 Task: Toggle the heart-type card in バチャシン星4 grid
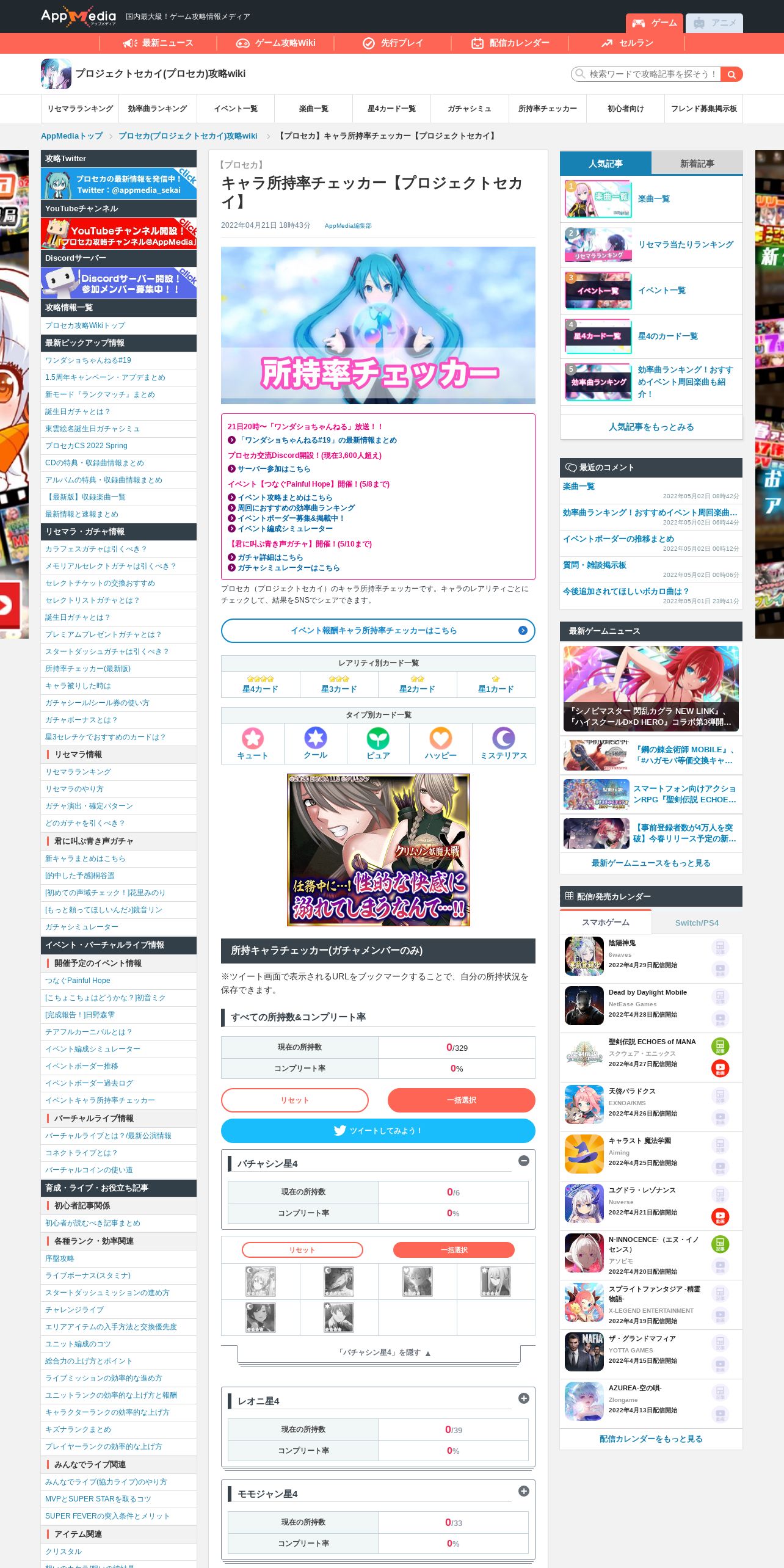(x=418, y=1281)
